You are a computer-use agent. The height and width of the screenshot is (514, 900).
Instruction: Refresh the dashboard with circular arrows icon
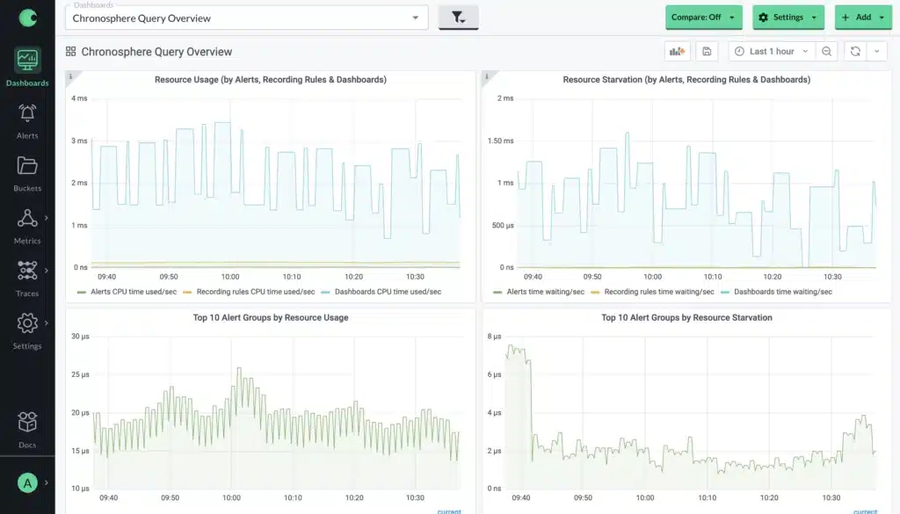855,52
